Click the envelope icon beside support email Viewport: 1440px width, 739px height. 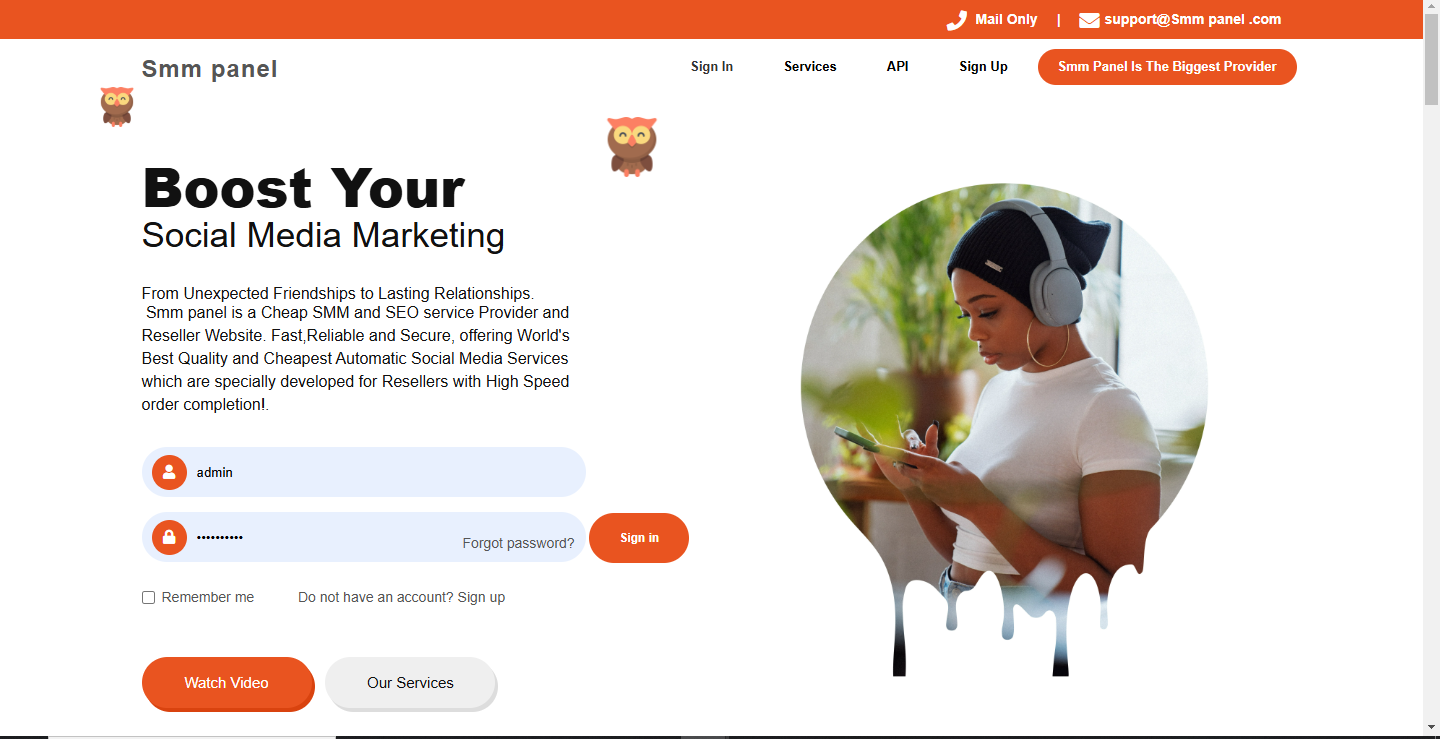click(x=1089, y=20)
